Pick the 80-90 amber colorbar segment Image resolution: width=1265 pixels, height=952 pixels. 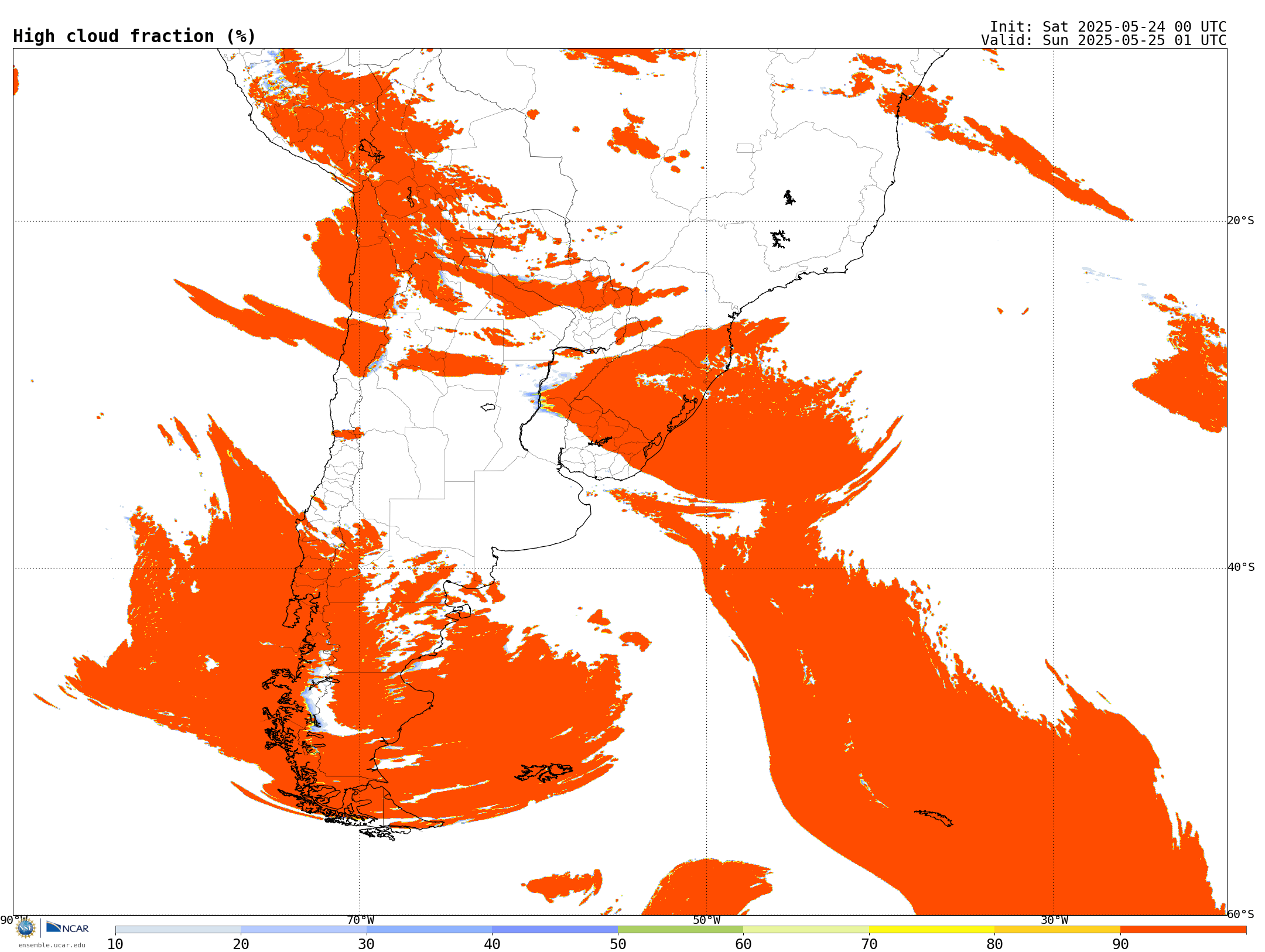1057,930
